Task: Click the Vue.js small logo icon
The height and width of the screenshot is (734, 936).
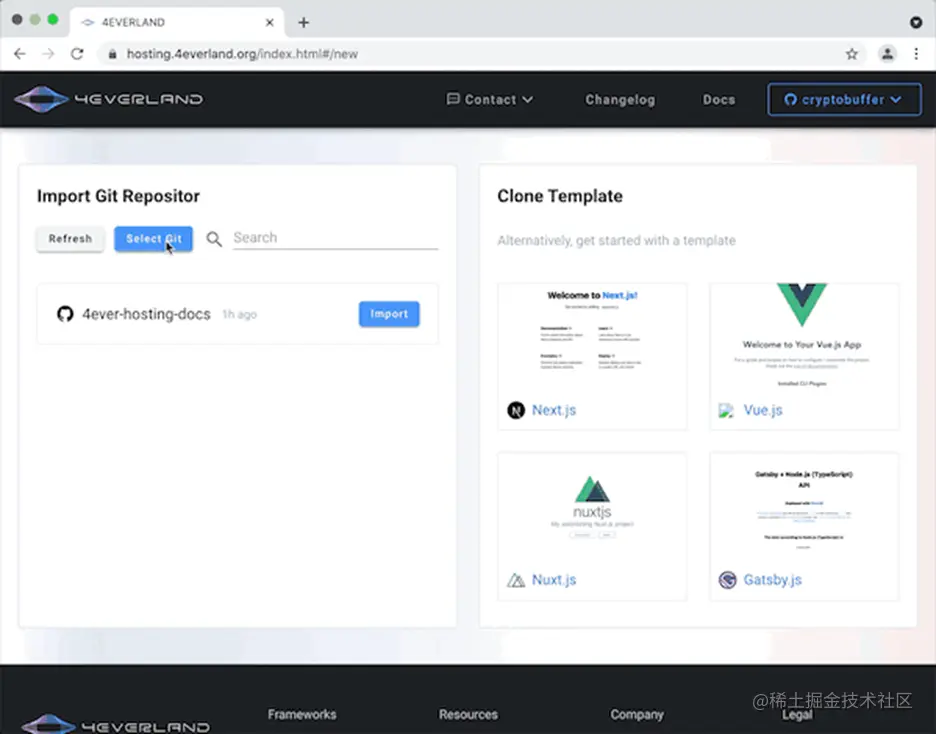Action: pyautogui.click(x=726, y=411)
